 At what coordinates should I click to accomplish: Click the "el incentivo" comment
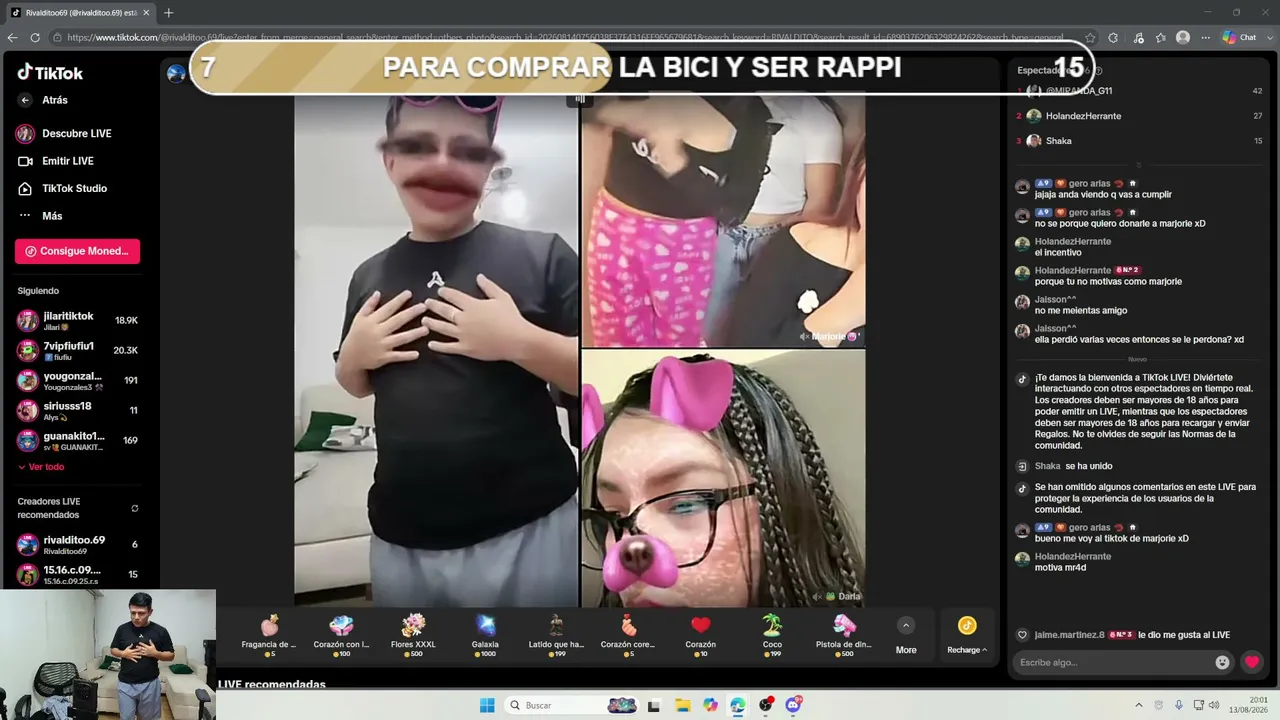tap(1060, 253)
